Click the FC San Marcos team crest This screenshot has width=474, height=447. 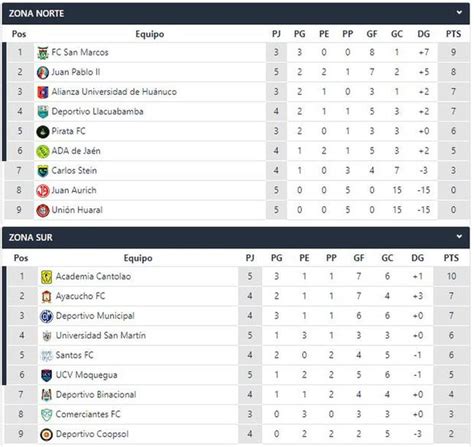43,53
